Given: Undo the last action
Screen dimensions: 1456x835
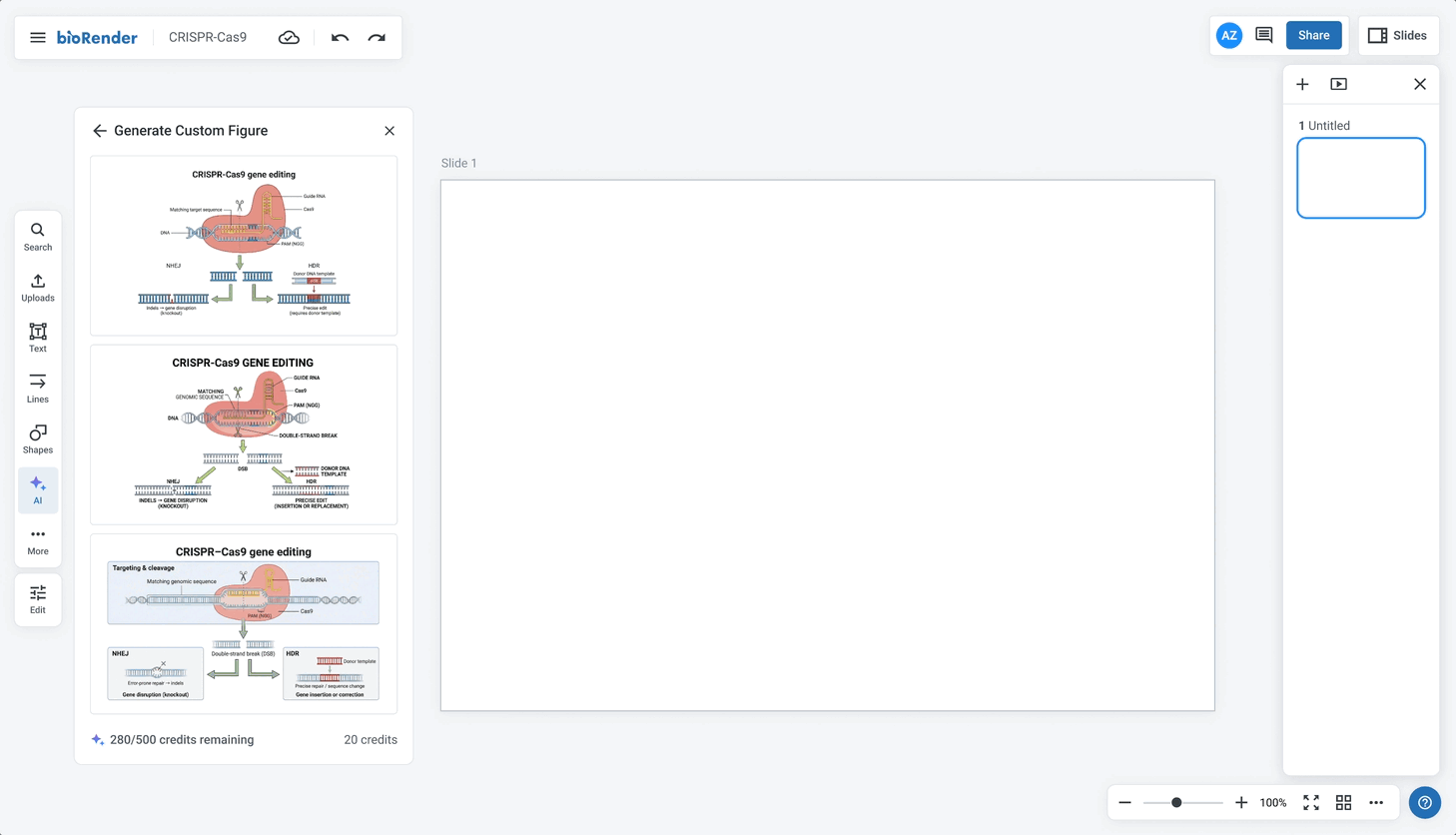Looking at the screenshot, I should 340,37.
